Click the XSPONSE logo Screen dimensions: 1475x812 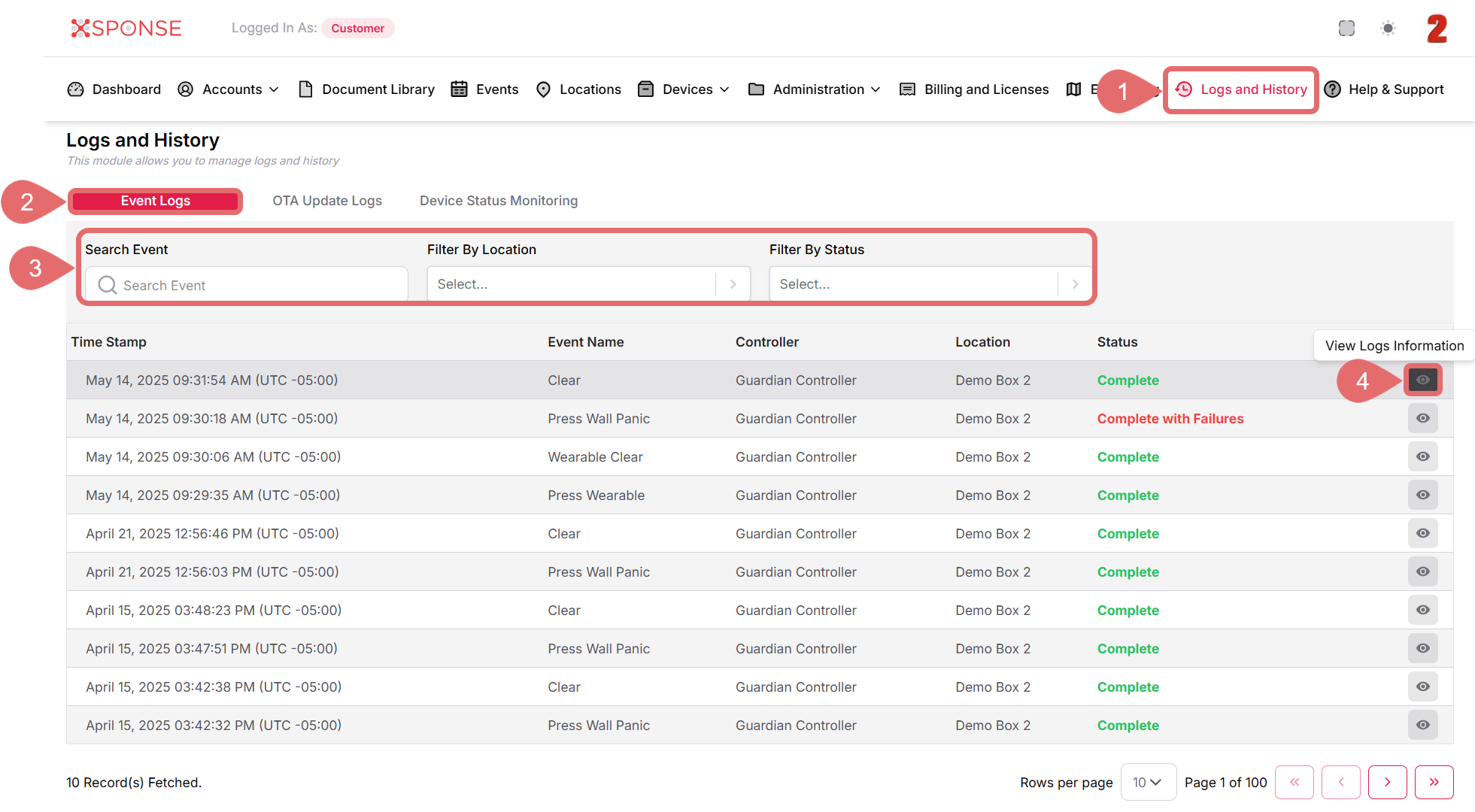[x=126, y=29]
